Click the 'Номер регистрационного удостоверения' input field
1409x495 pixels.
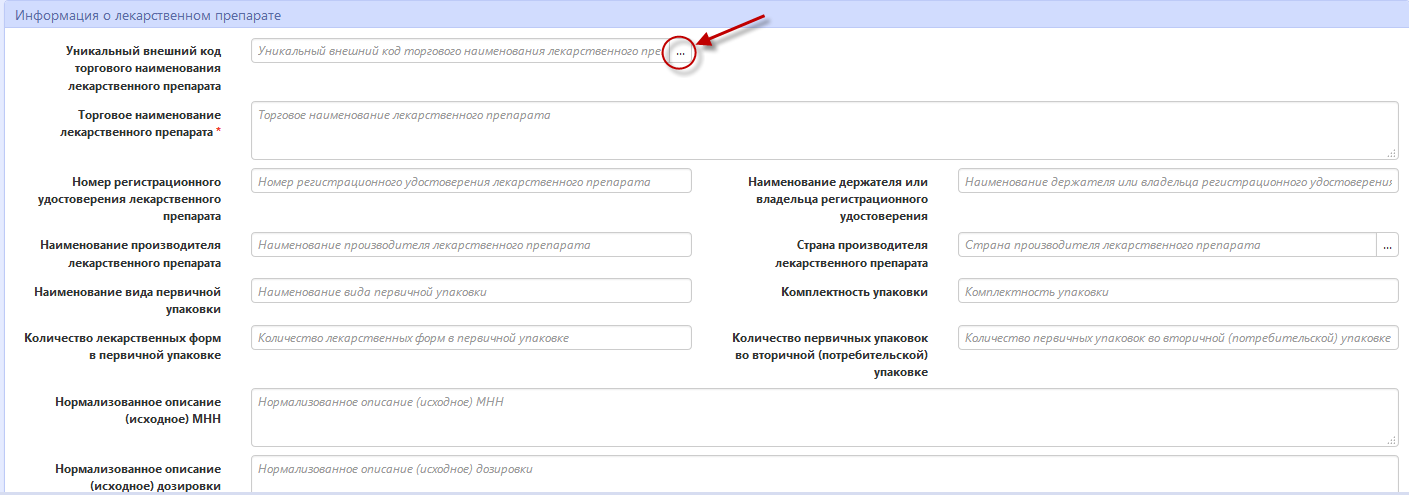pyautogui.click(x=471, y=181)
